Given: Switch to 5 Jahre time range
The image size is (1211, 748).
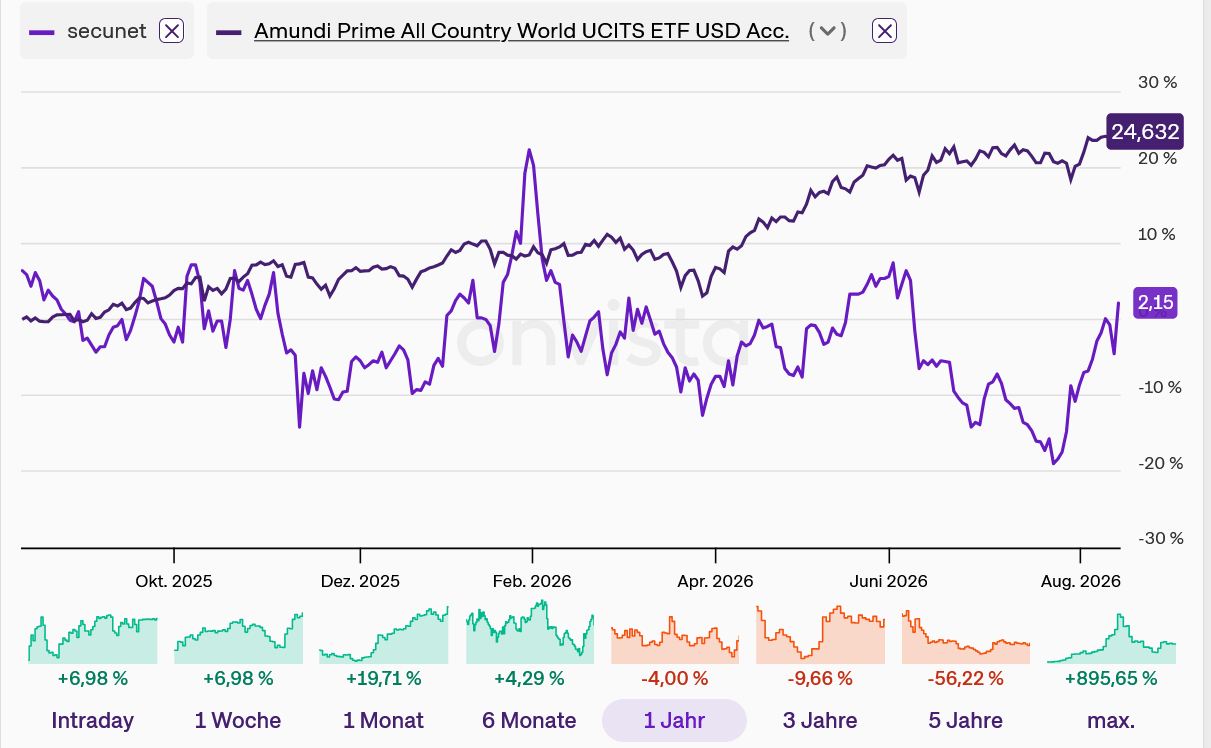Looking at the screenshot, I should [965, 720].
